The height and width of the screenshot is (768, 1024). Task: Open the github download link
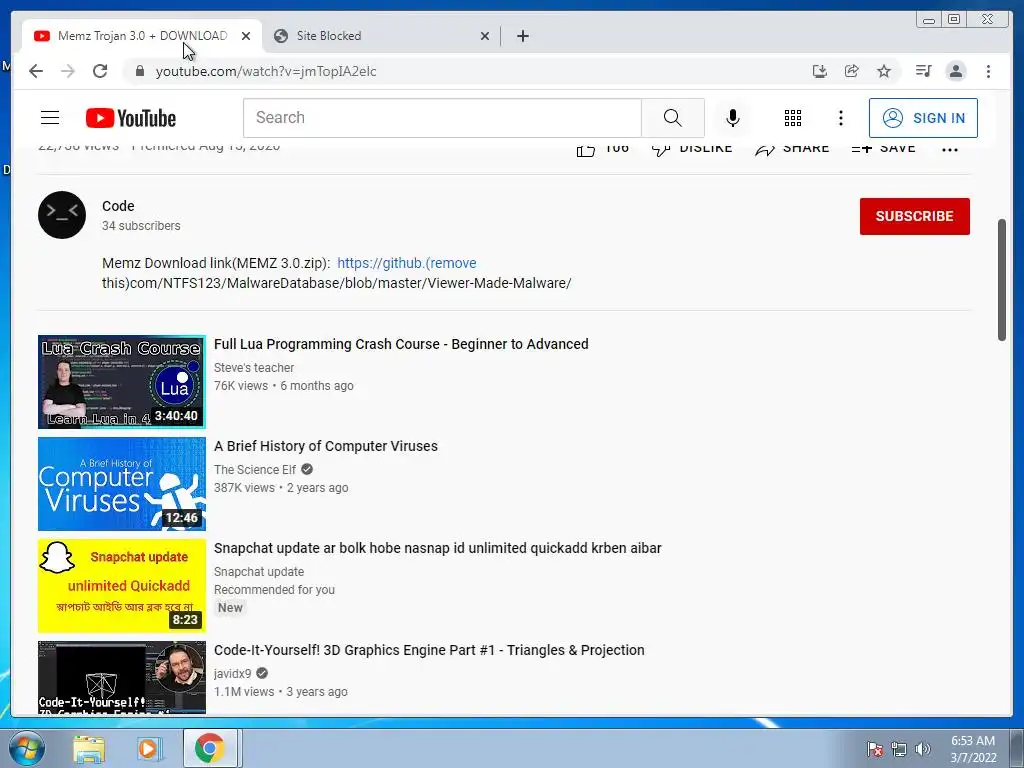tap(406, 263)
